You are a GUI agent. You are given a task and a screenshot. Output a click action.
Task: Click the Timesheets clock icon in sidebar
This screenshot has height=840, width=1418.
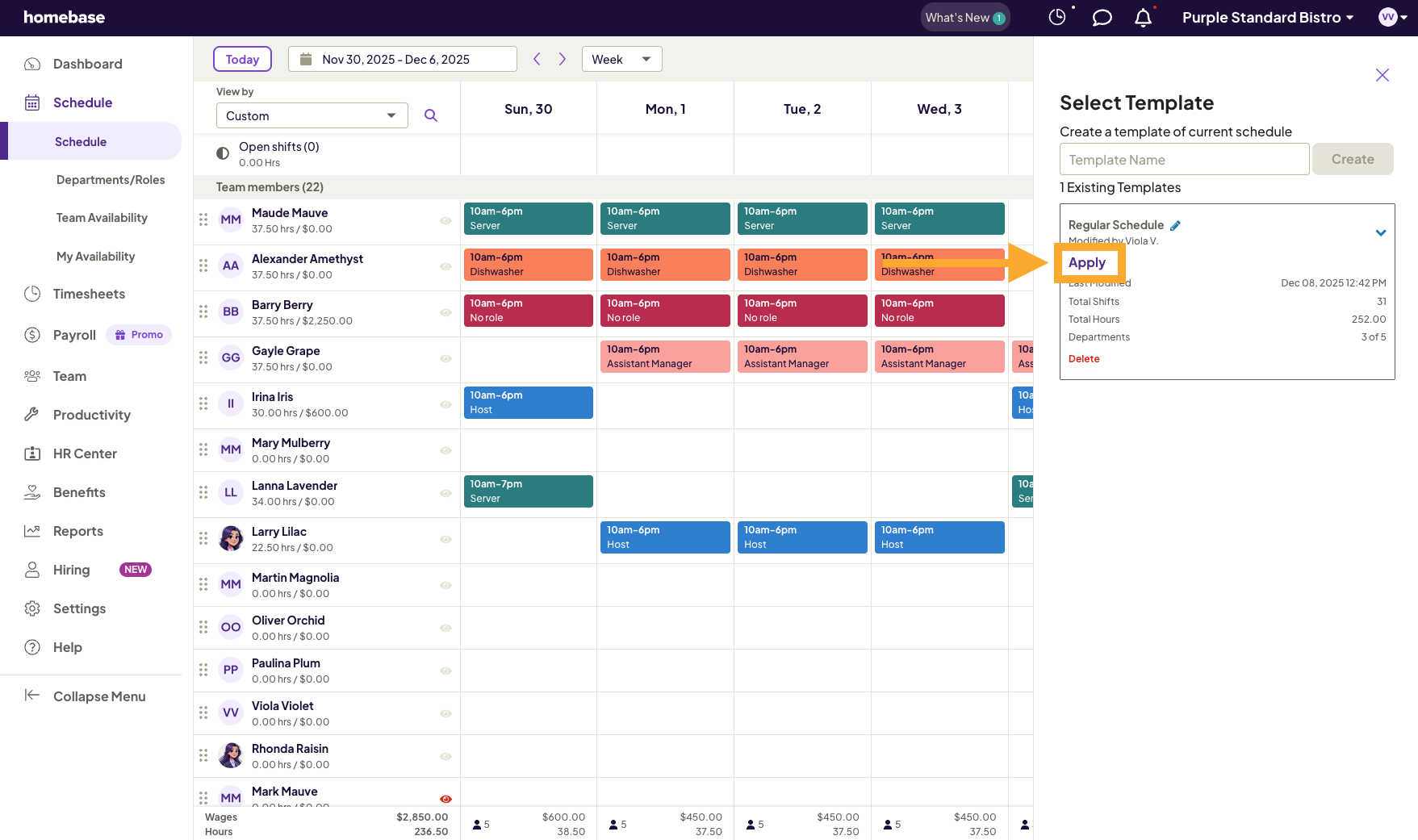pyautogui.click(x=32, y=294)
